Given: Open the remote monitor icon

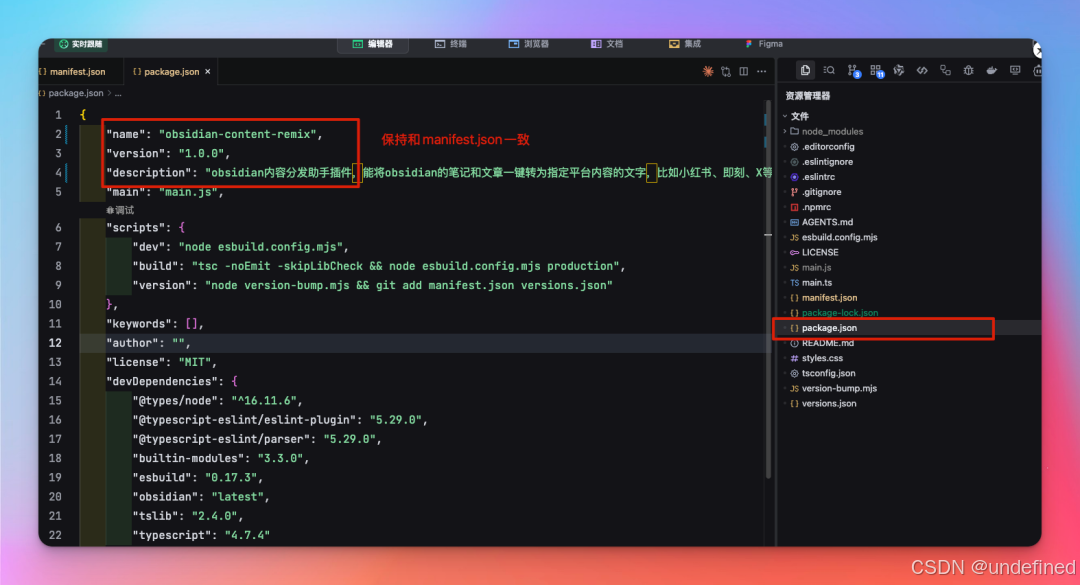Looking at the screenshot, I should click(1015, 70).
